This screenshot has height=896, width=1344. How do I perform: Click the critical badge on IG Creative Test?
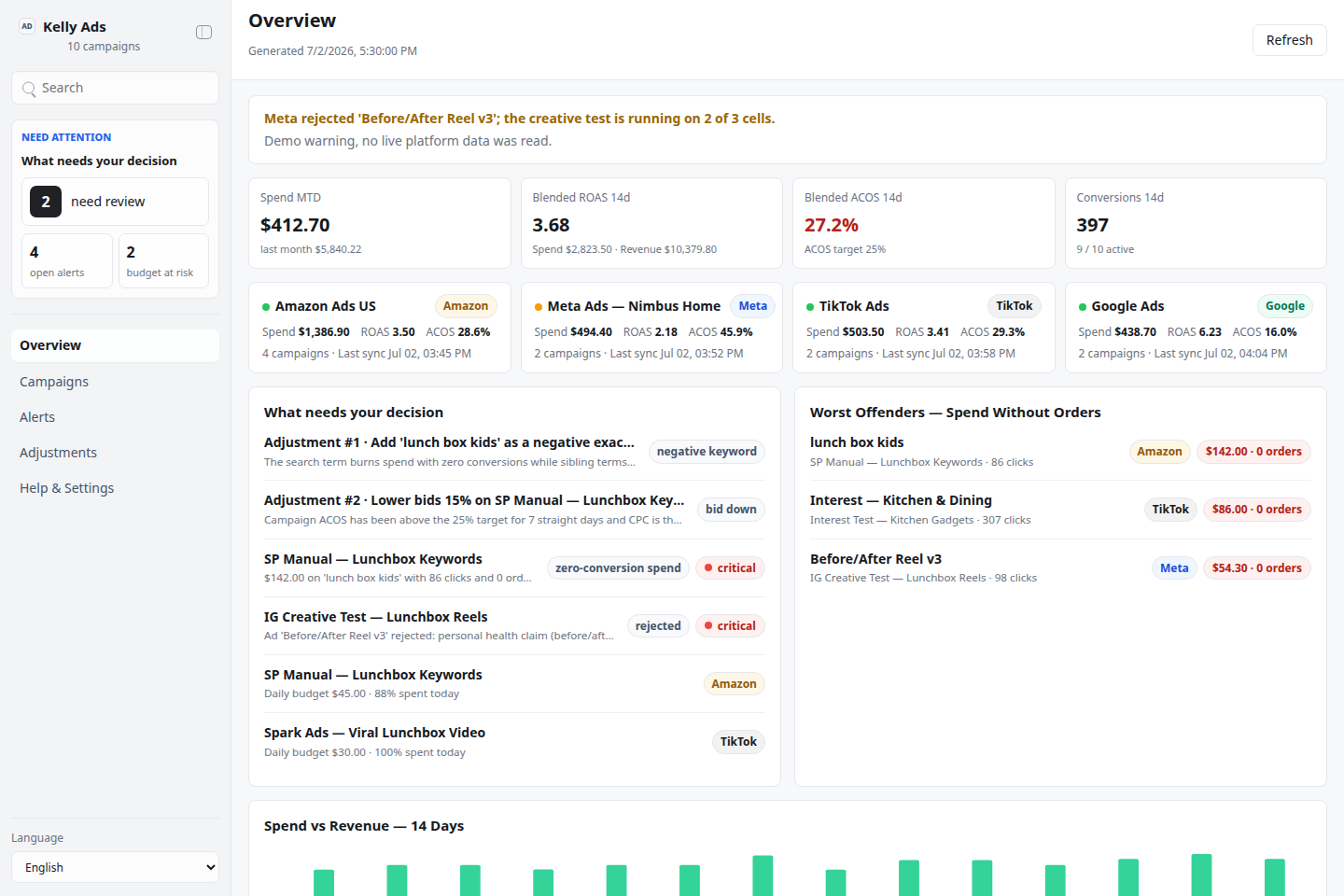730,626
